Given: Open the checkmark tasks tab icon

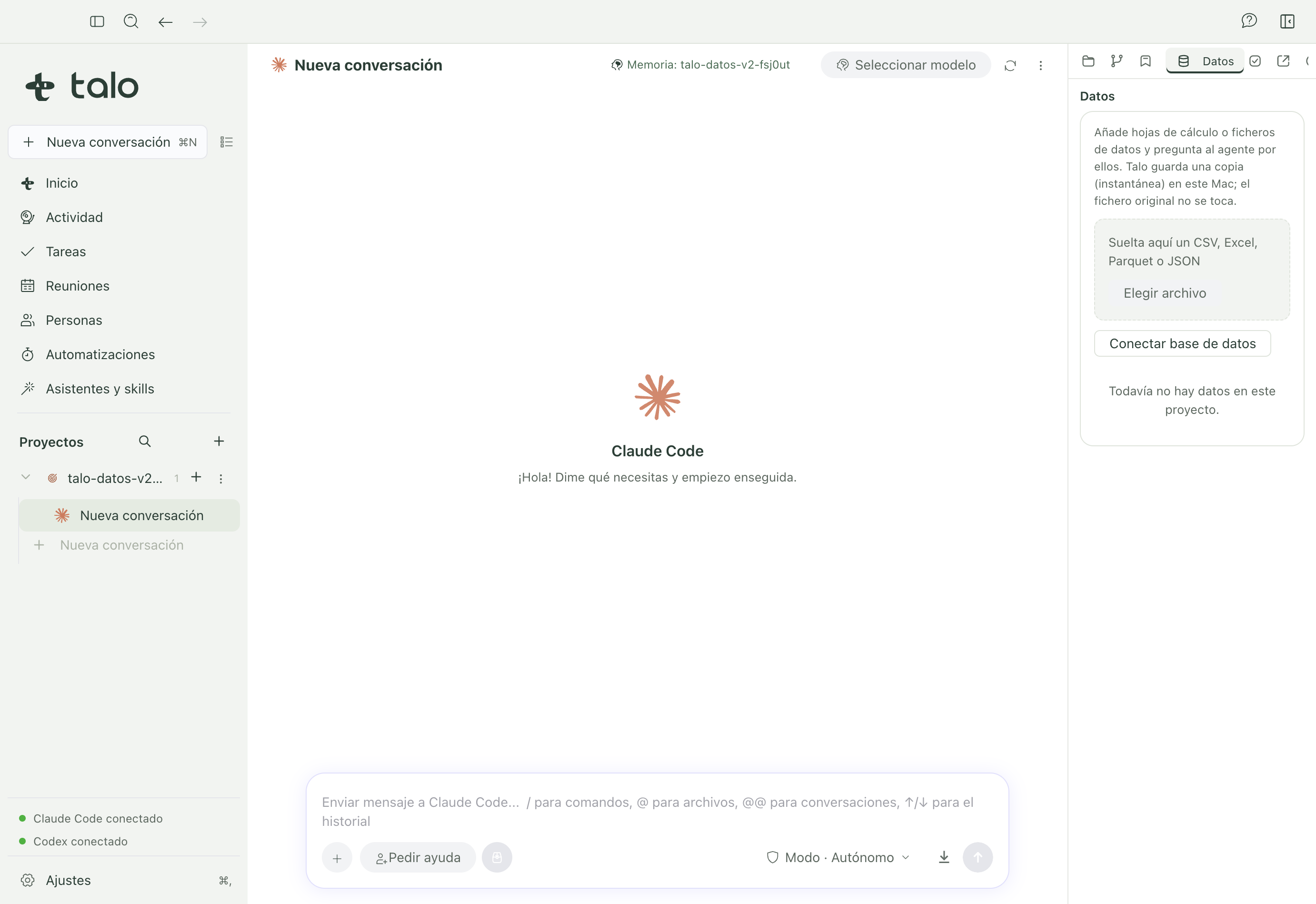Looking at the screenshot, I should click(1255, 61).
